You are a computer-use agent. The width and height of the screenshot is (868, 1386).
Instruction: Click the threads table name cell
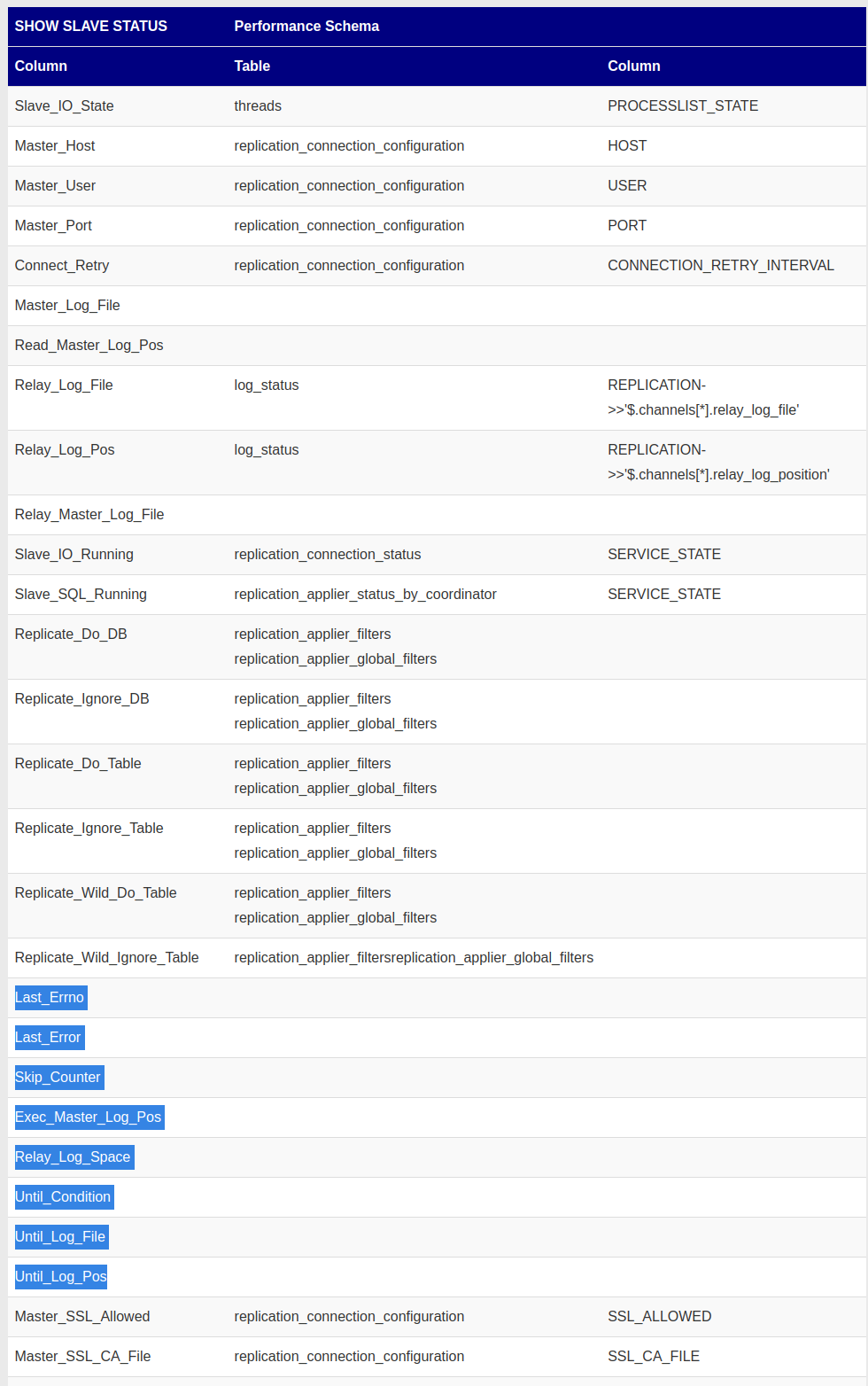click(258, 106)
